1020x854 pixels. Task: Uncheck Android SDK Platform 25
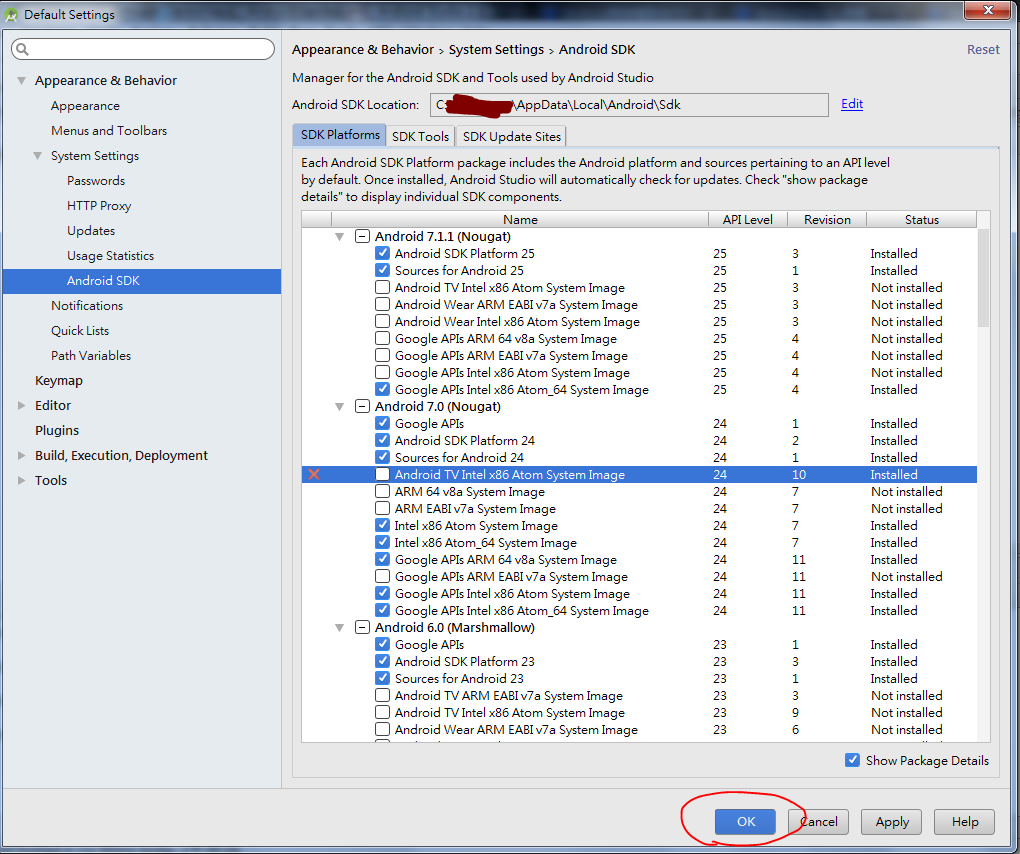pos(382,253)
